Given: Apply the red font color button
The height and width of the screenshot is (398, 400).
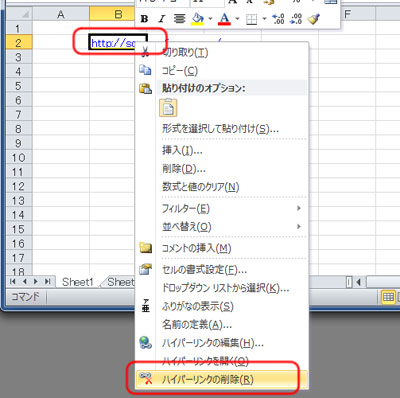Looking at the screenshot, I should pos(225,19).
